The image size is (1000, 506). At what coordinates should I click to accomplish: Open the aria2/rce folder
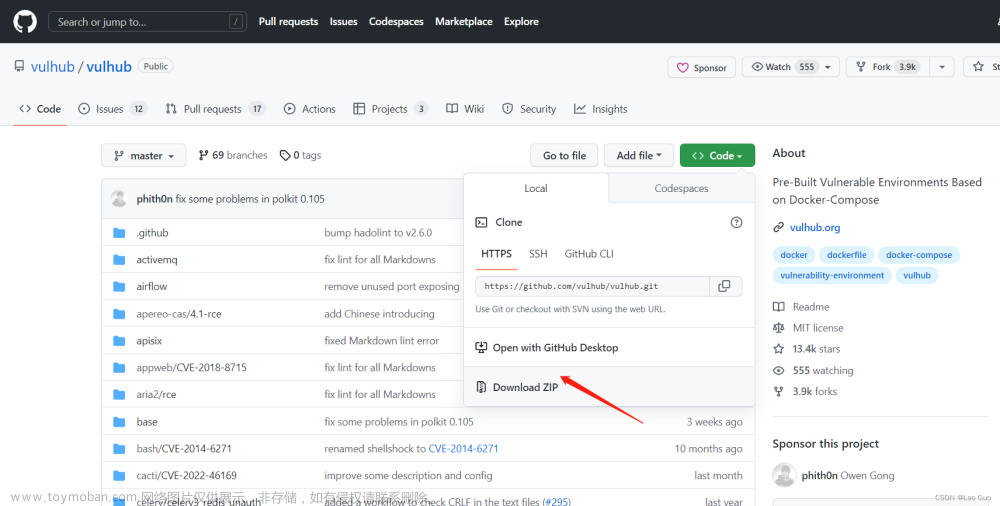[x=156, y=394]
